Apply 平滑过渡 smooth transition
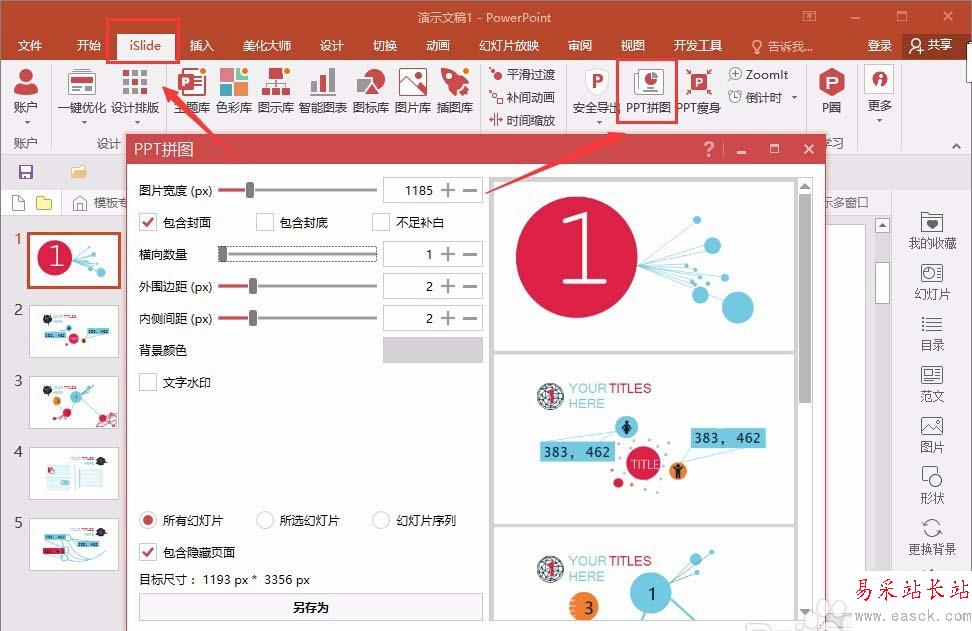This screenshot has width=972, height=631. coord(522,74)
